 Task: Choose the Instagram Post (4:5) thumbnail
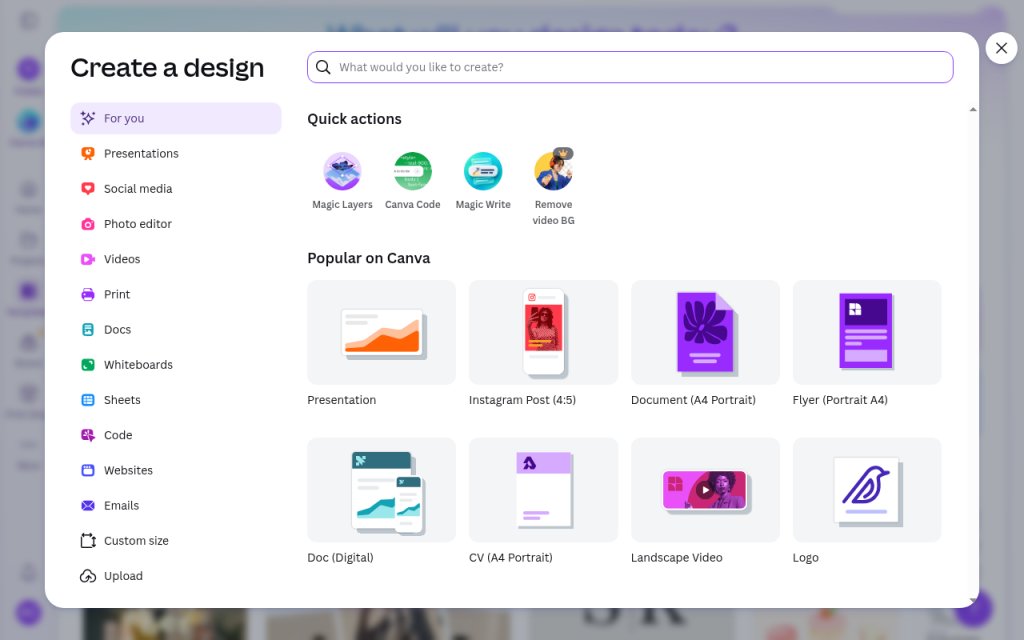[x=543, y=332]
